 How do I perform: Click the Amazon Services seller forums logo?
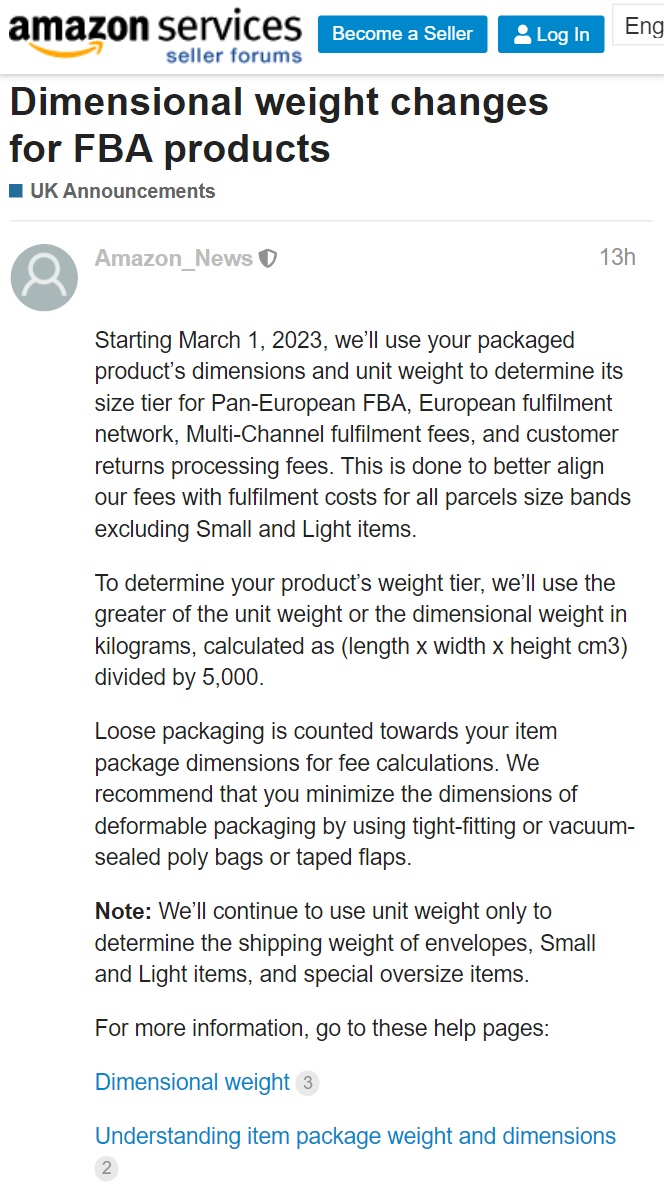pos(152,32)
